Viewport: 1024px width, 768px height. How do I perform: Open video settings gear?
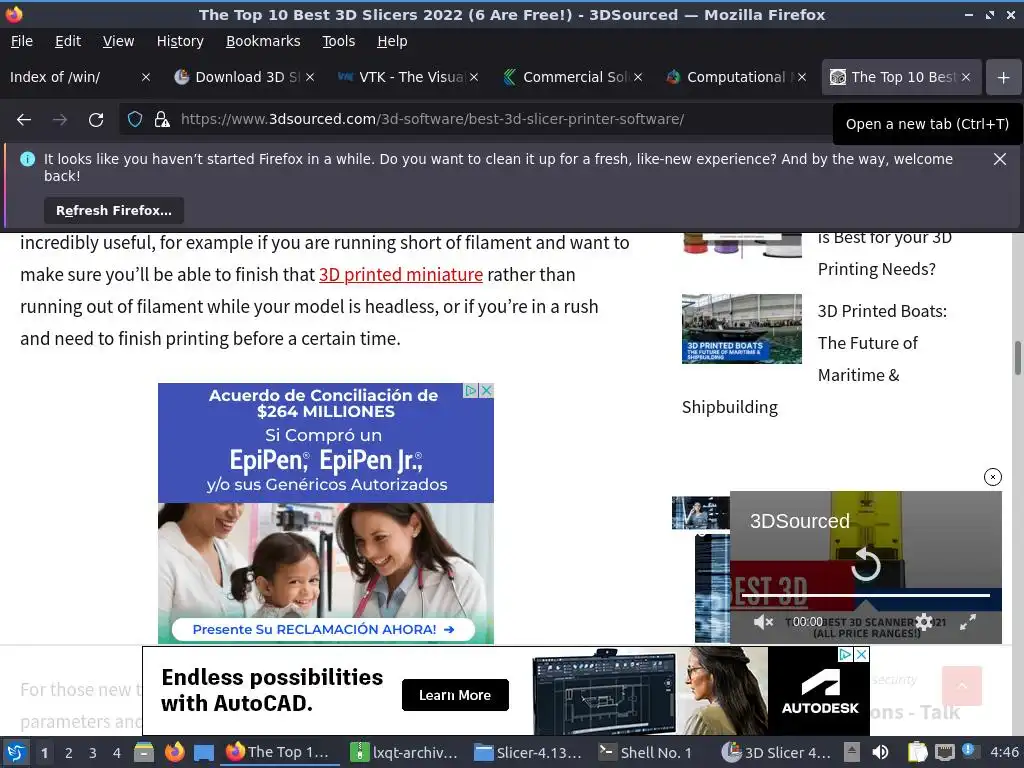[924, 622]
